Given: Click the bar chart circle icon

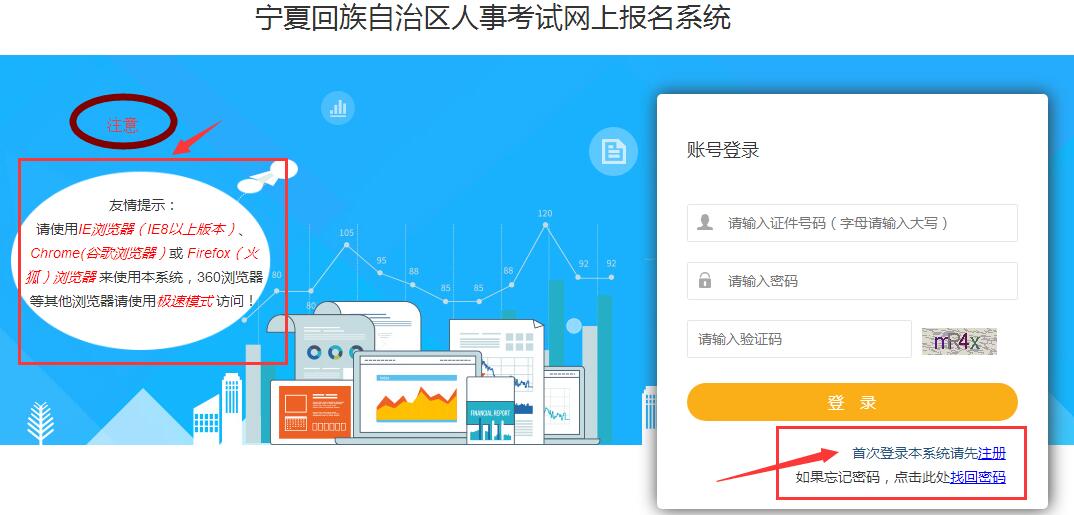Looking at the screenshot, I should click(x=338, y=108).
